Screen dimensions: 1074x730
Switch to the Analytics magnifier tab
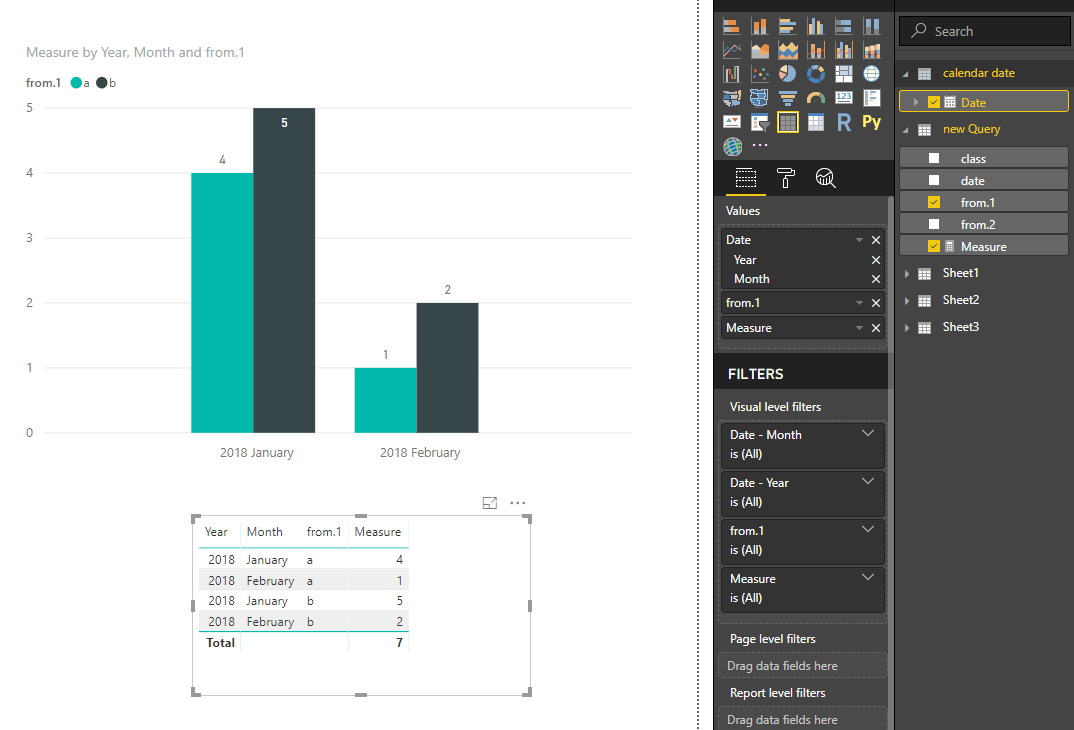825,178
